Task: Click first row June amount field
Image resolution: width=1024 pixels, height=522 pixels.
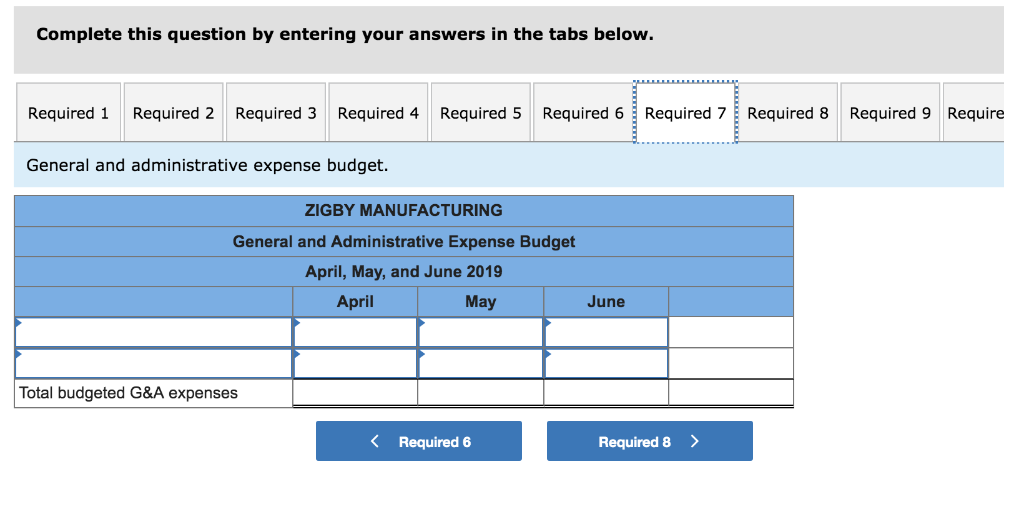Action: pos(606,332)
